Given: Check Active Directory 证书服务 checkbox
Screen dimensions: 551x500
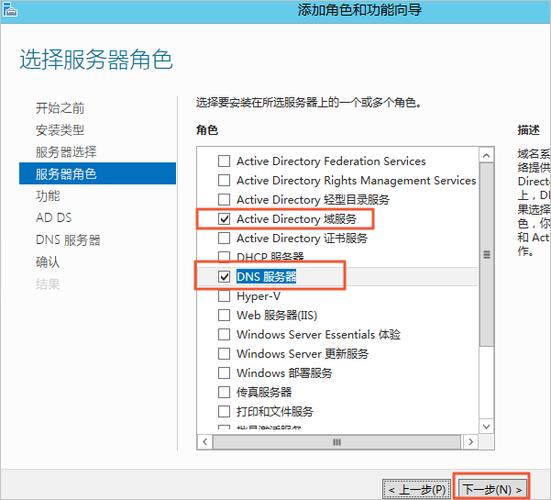Looking at the screenshot, I should coord(224,238).
